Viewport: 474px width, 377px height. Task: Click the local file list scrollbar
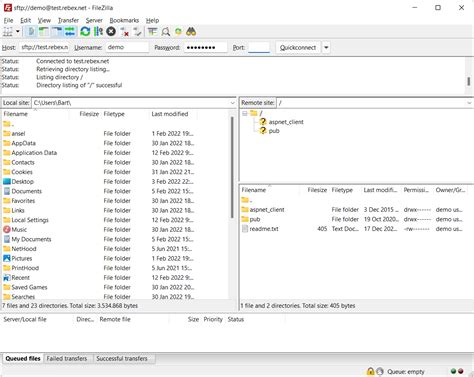point(232,167)
